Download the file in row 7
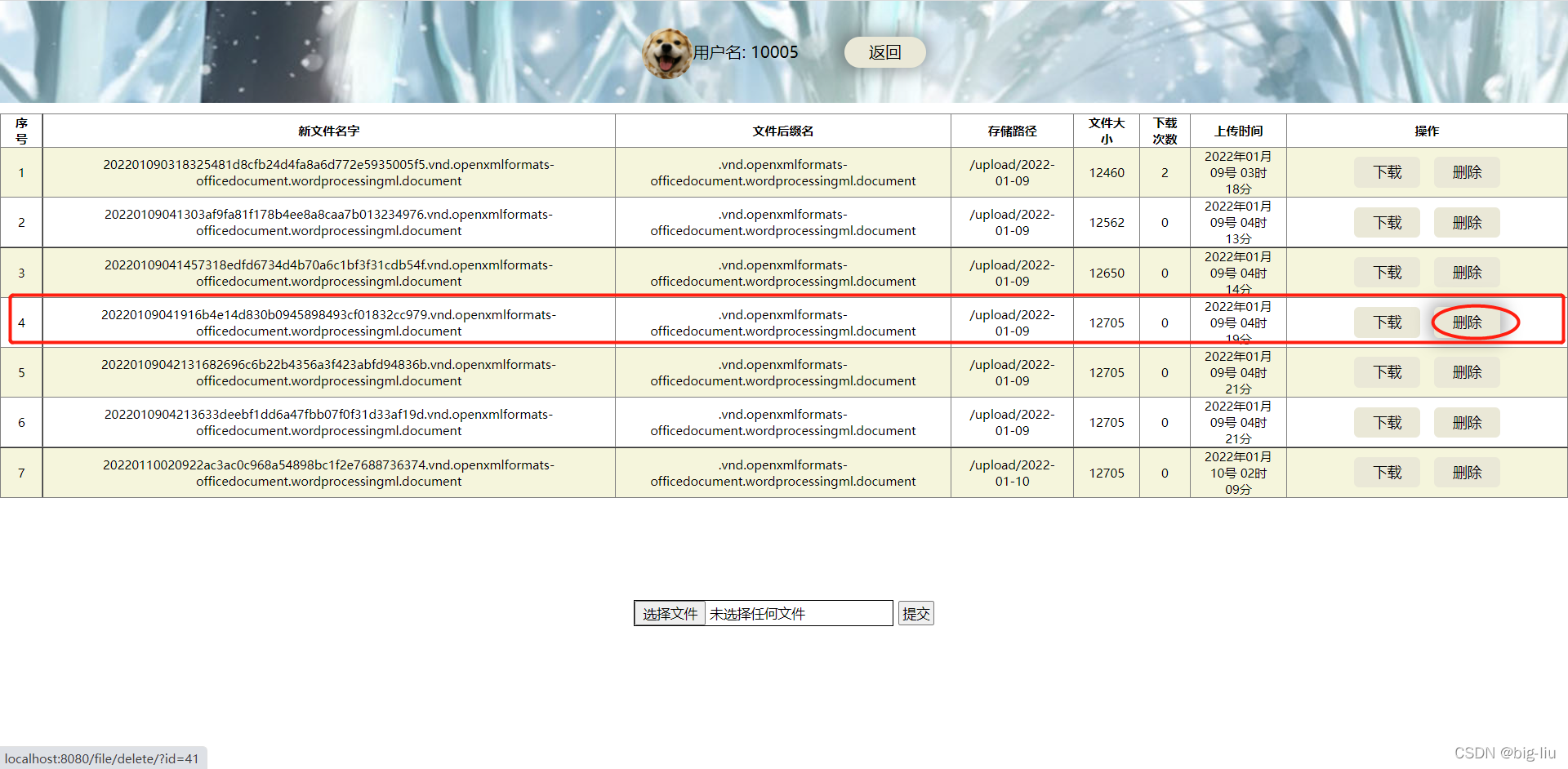The image size is (1568, 769). tap(1387, 473)
